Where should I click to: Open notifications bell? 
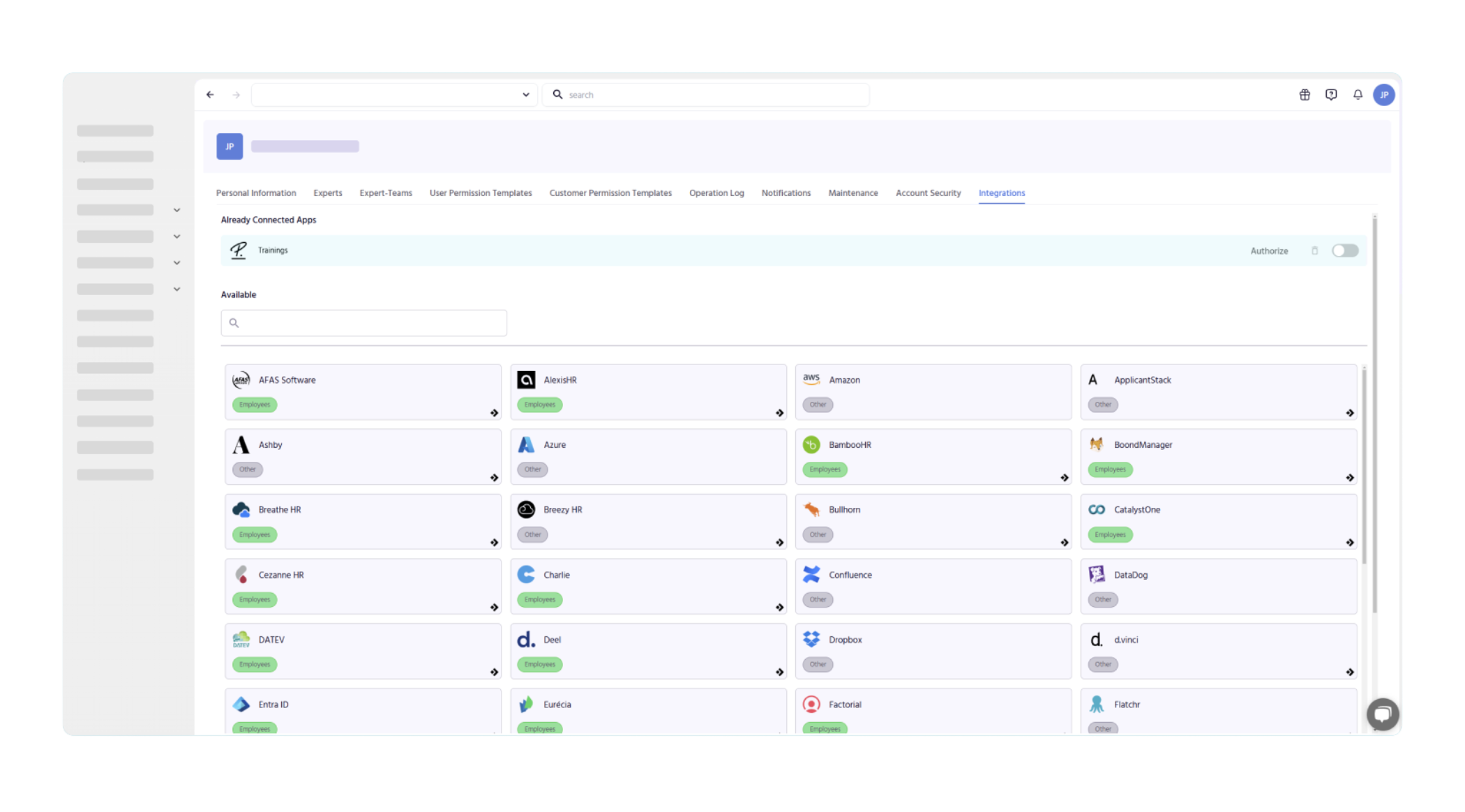(x=1358, y=95)
